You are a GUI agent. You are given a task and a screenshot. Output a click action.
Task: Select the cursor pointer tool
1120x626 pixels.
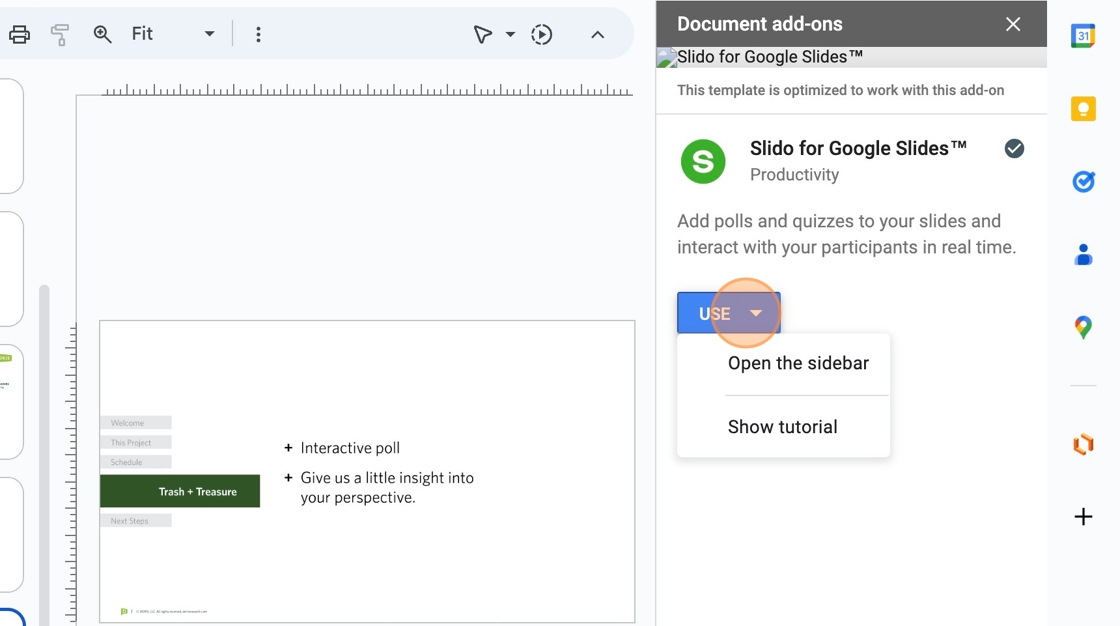pos(482,35)
